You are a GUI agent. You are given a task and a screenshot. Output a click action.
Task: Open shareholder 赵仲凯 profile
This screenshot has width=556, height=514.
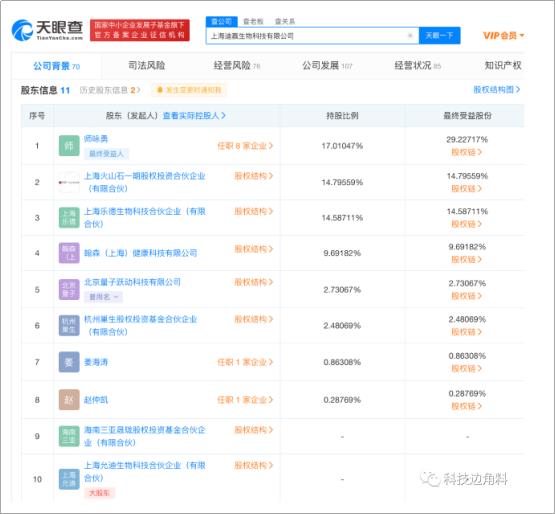(96, 400)
